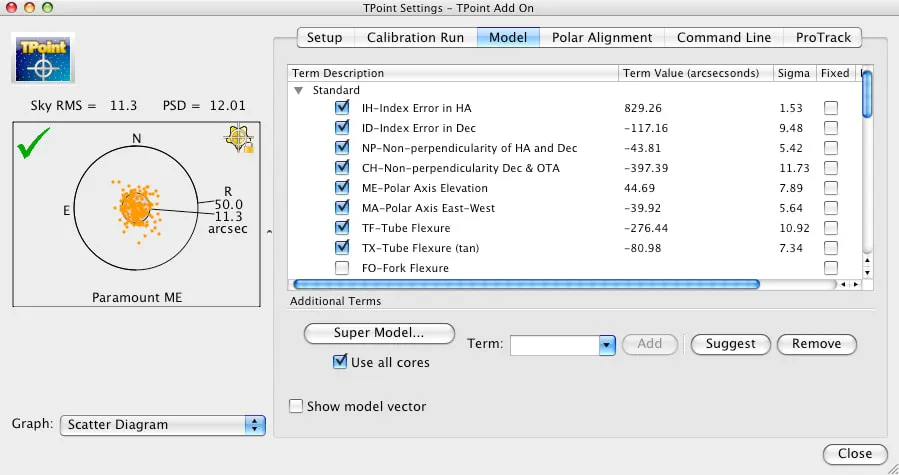The image size is (899, 475).
Task: Select the Model tab
Action: (508, 37)
